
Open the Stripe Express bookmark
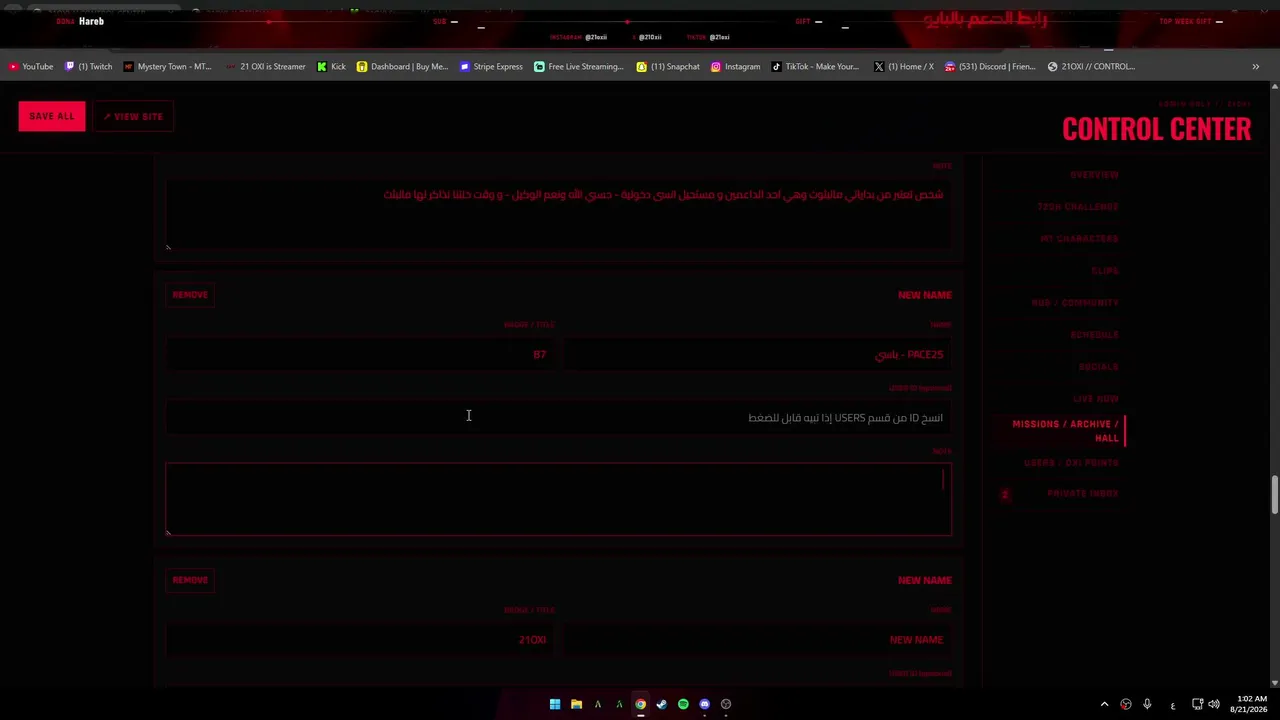(x=491, y=67)
